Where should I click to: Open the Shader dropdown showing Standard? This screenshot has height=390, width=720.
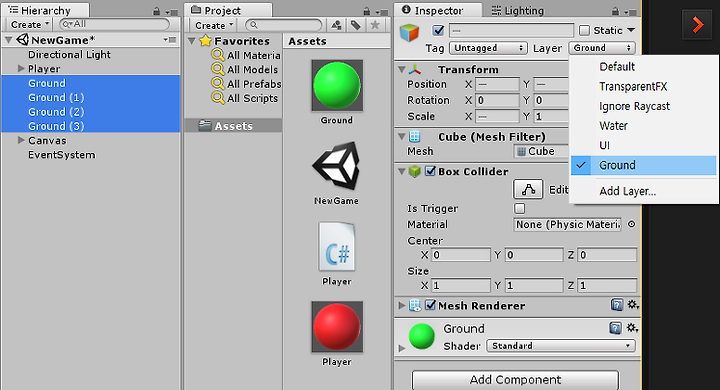point(561,345)
